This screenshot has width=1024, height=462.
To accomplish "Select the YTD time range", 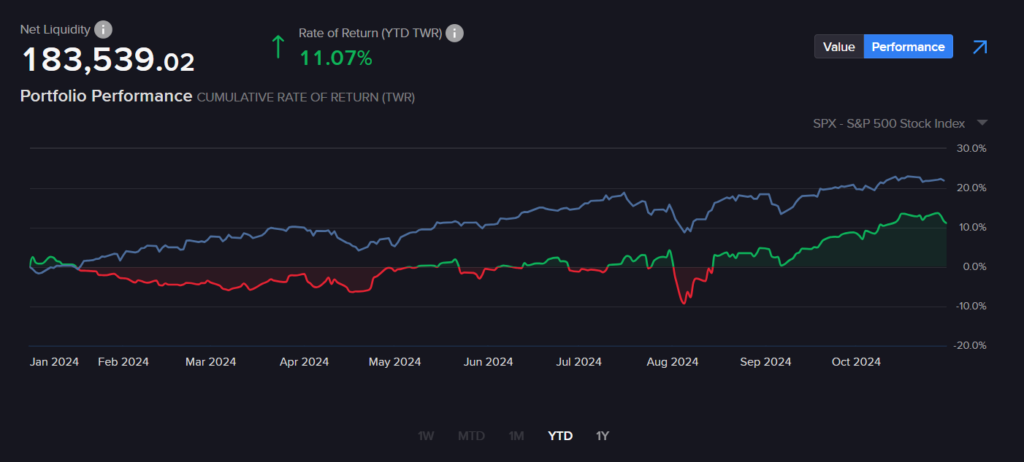I will click(560, 436).
